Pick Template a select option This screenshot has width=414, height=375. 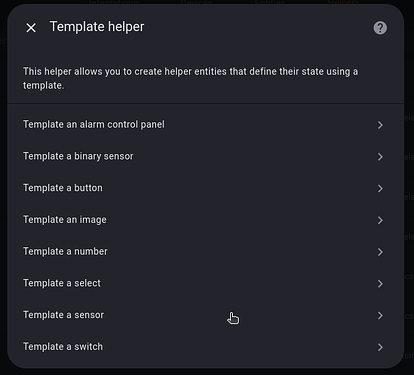pos(205,283)
